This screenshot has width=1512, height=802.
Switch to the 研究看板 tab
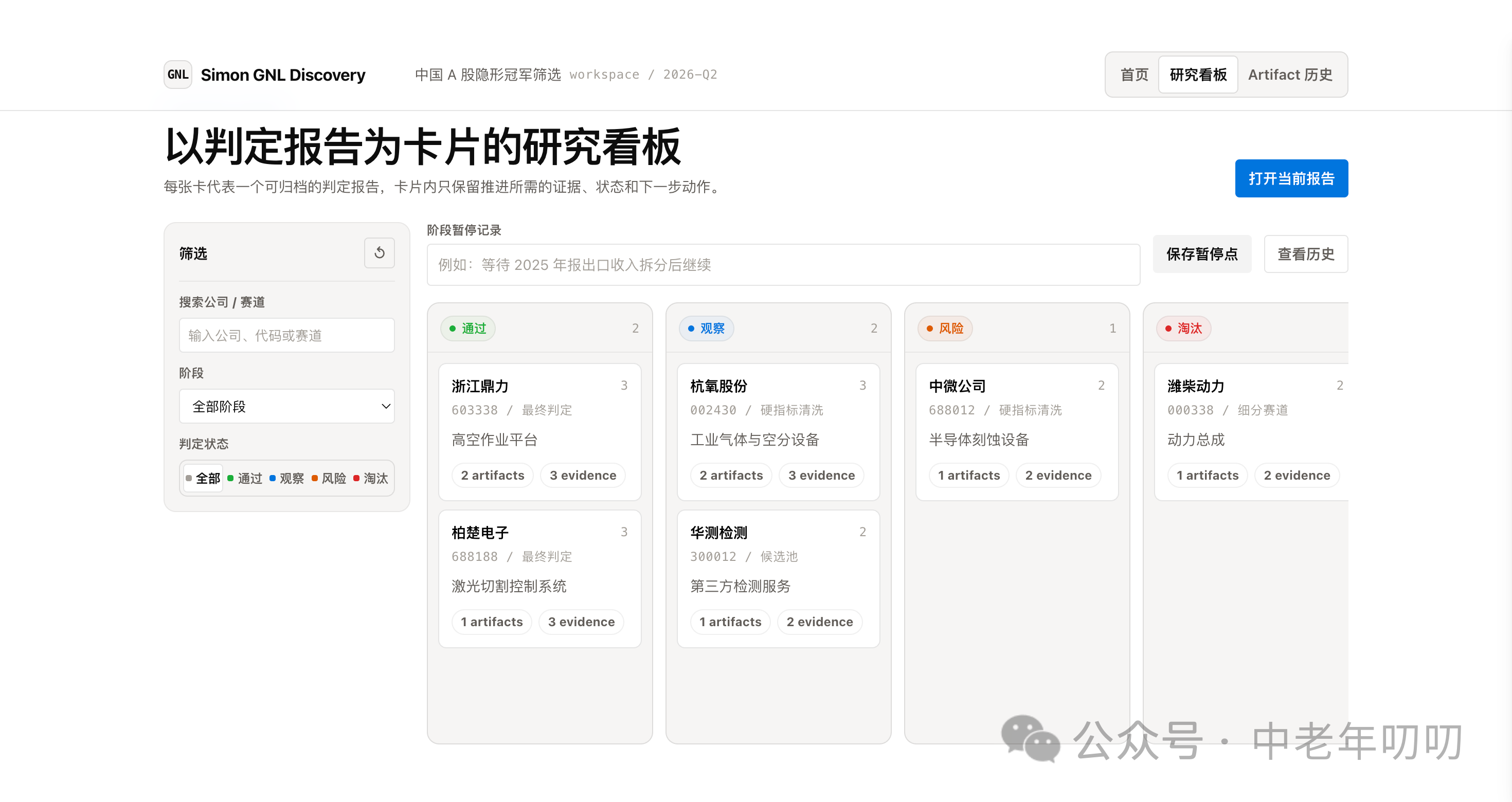tap(1198, 75)
